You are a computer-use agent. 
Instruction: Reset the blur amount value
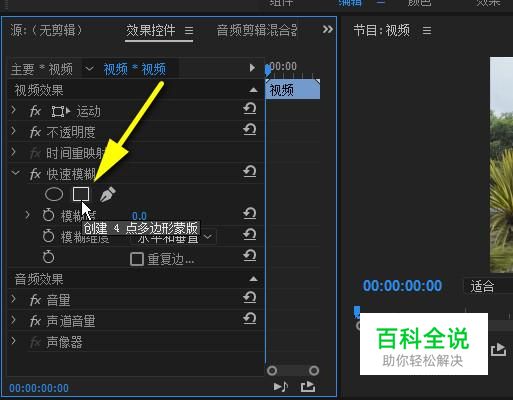click(250, 213)
